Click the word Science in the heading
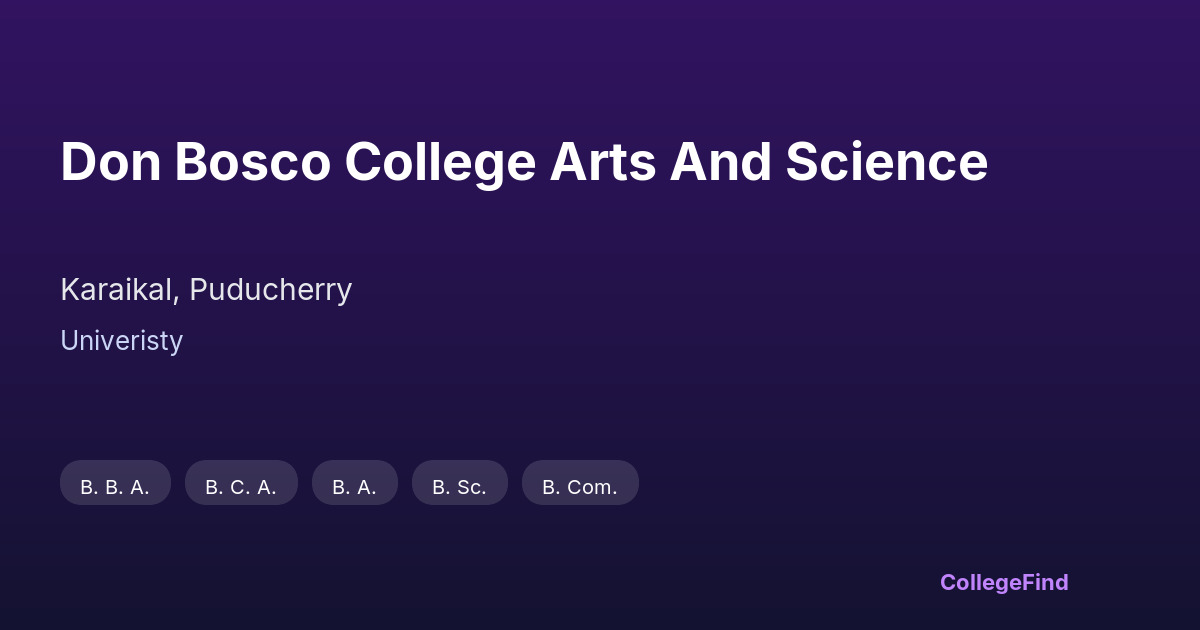This screenshot has width=1200, height=630. 886,162
